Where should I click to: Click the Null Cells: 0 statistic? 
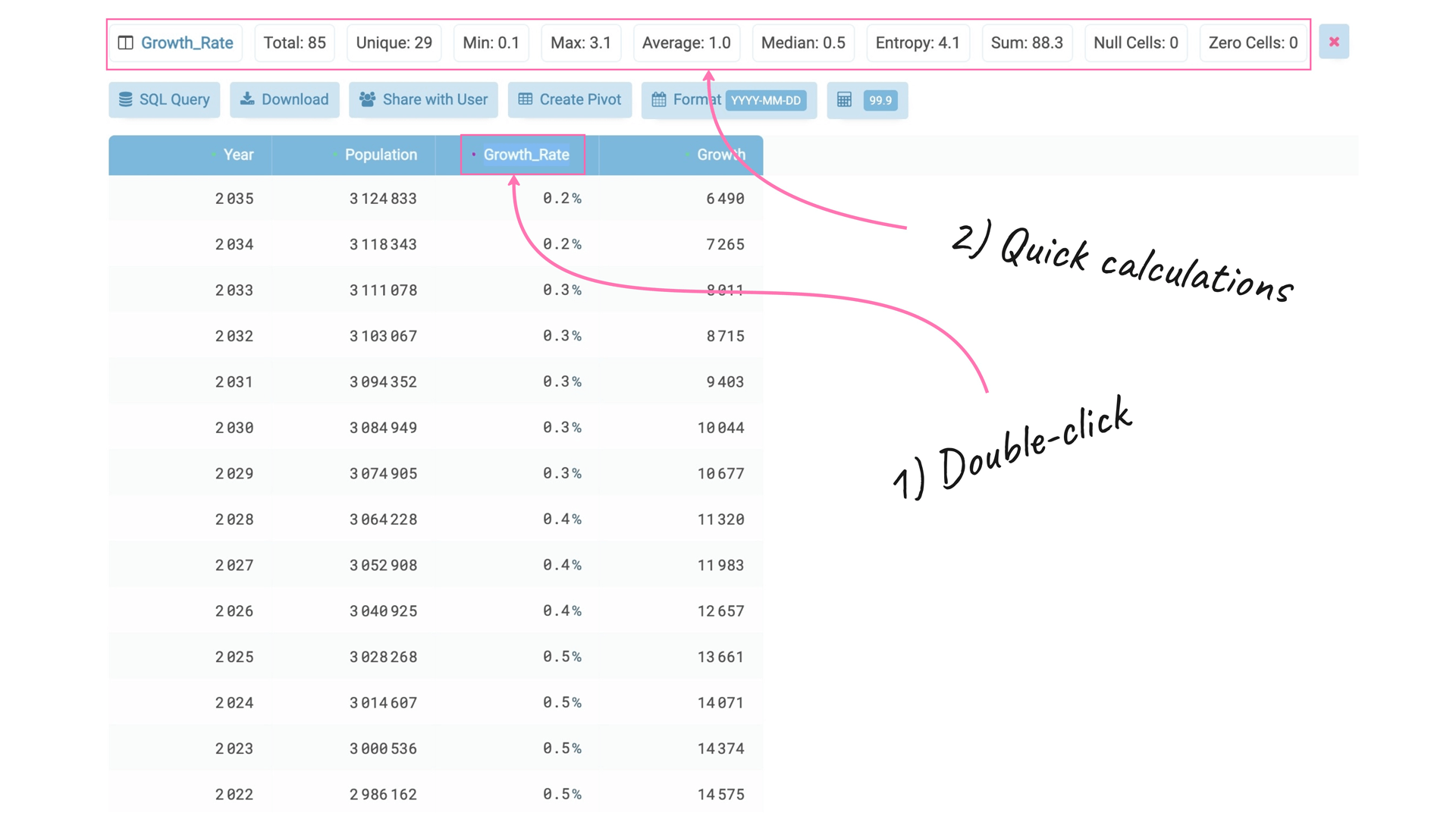tap(1136, 42)
